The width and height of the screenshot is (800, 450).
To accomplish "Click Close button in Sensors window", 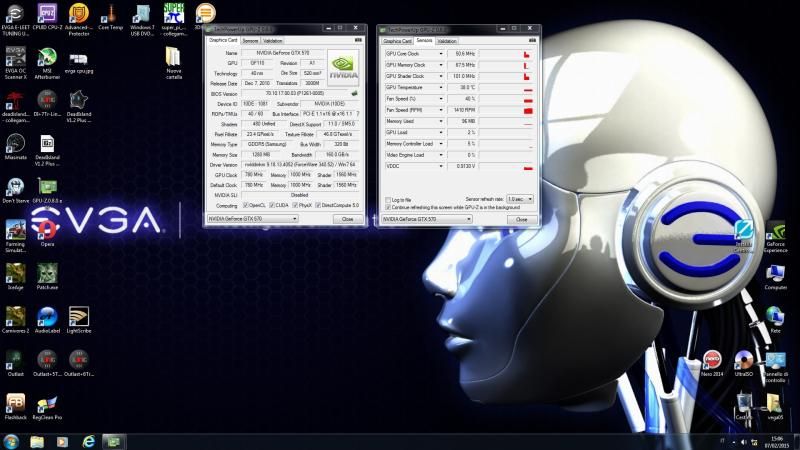I will point(521,219).
